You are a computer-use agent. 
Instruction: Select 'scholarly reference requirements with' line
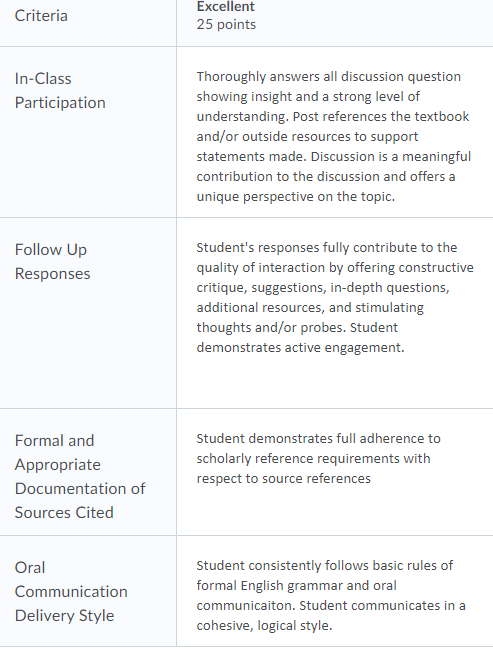(313, 459)
